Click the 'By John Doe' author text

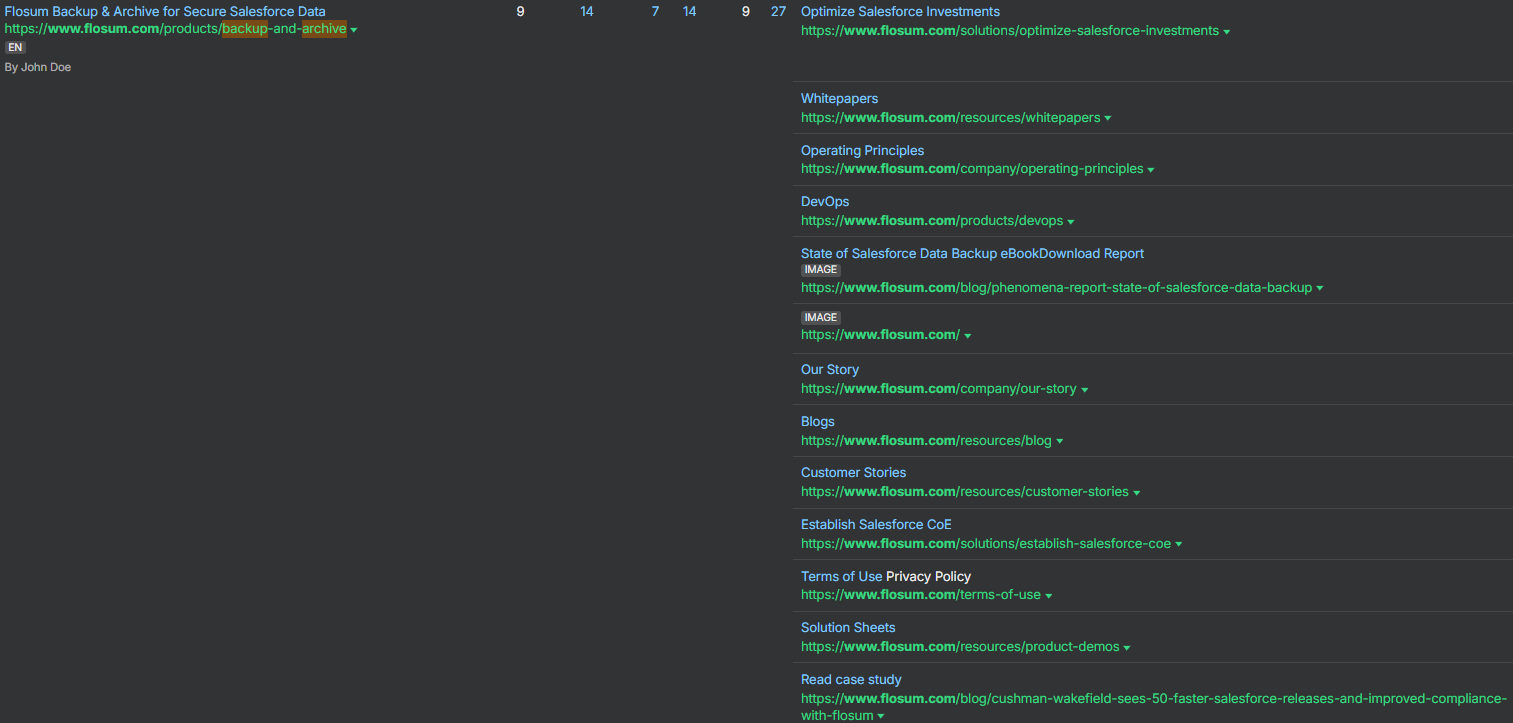coord(38,67)
